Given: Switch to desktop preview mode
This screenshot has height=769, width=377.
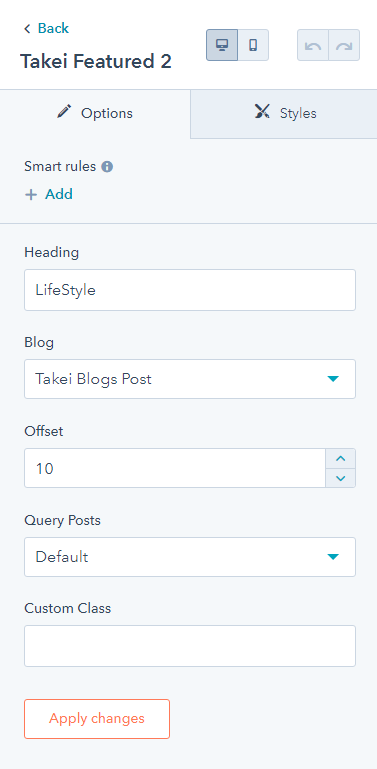Looking at the screenshot, I should point(222,45).
